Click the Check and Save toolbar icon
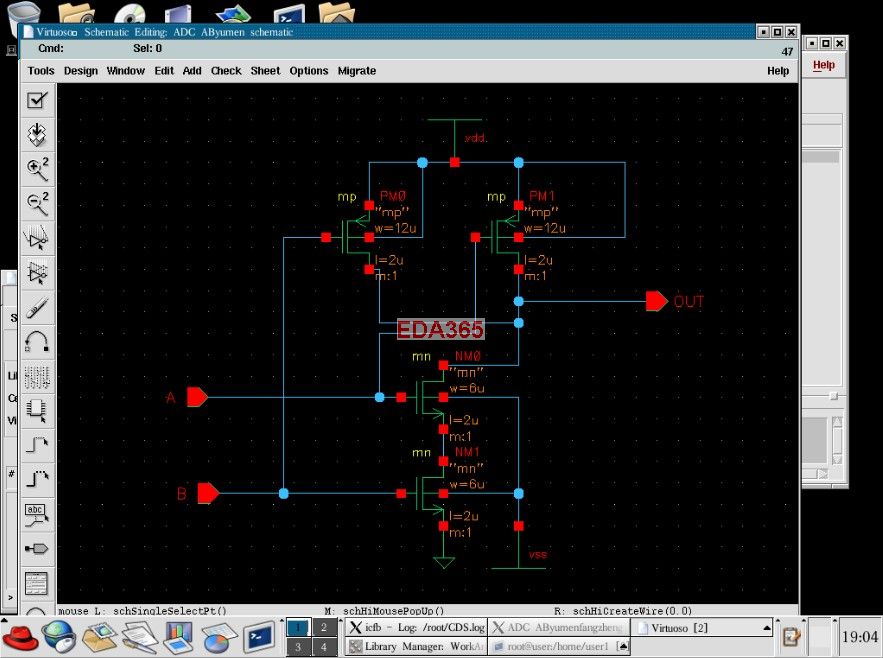The image size is (883, 658). pos(37,99)
